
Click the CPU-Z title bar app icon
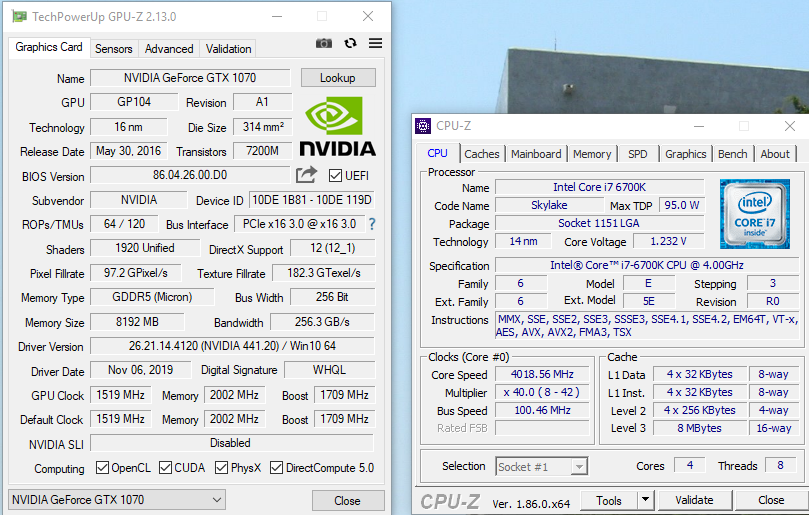[423, 125]
